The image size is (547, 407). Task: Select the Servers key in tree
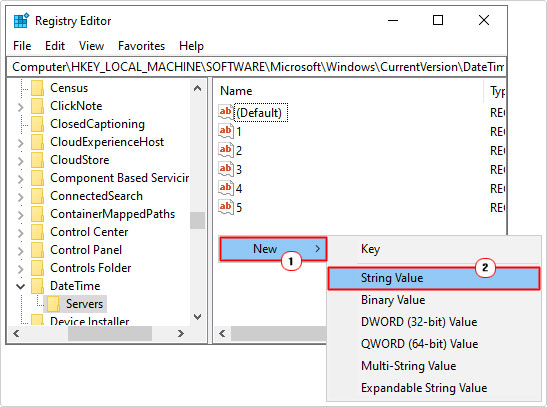point(84,304)
